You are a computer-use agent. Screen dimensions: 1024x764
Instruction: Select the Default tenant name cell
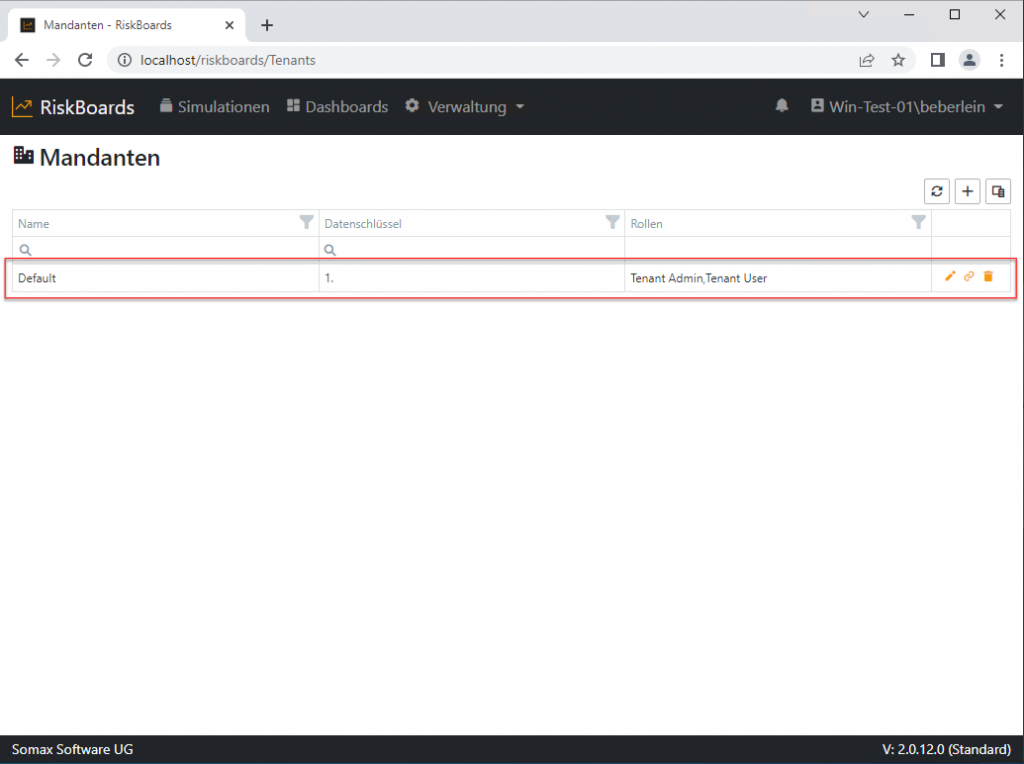point(166,278)
